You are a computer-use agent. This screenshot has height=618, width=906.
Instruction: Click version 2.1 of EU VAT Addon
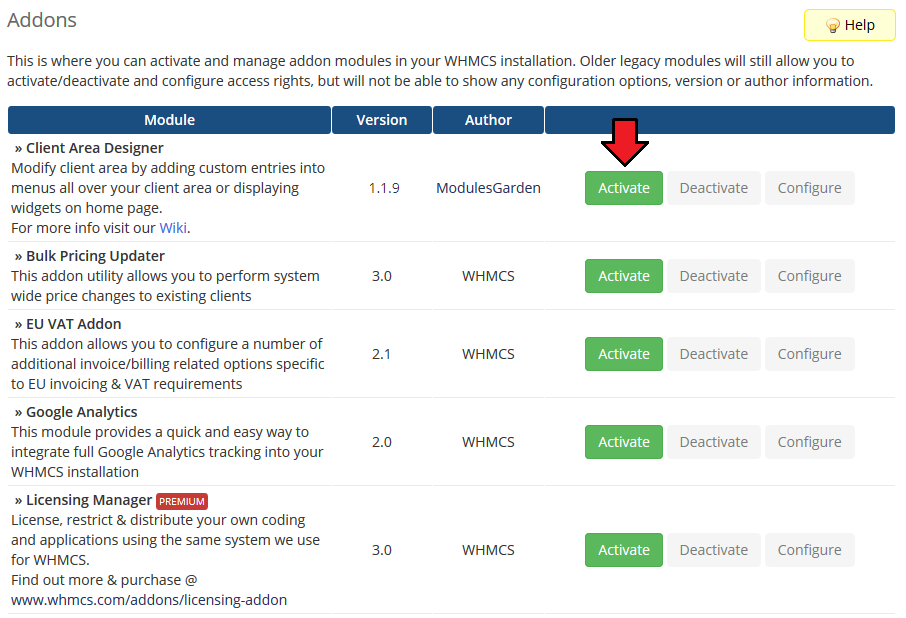[x=381, y=354]
